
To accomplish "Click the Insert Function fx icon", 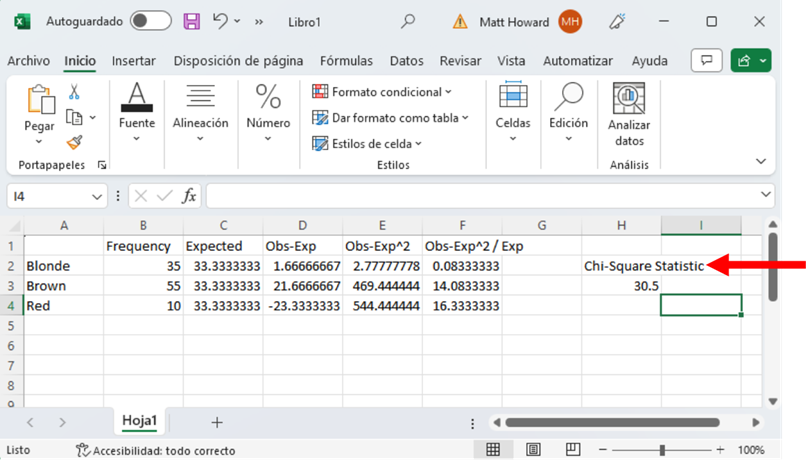I will click(189, 196).
